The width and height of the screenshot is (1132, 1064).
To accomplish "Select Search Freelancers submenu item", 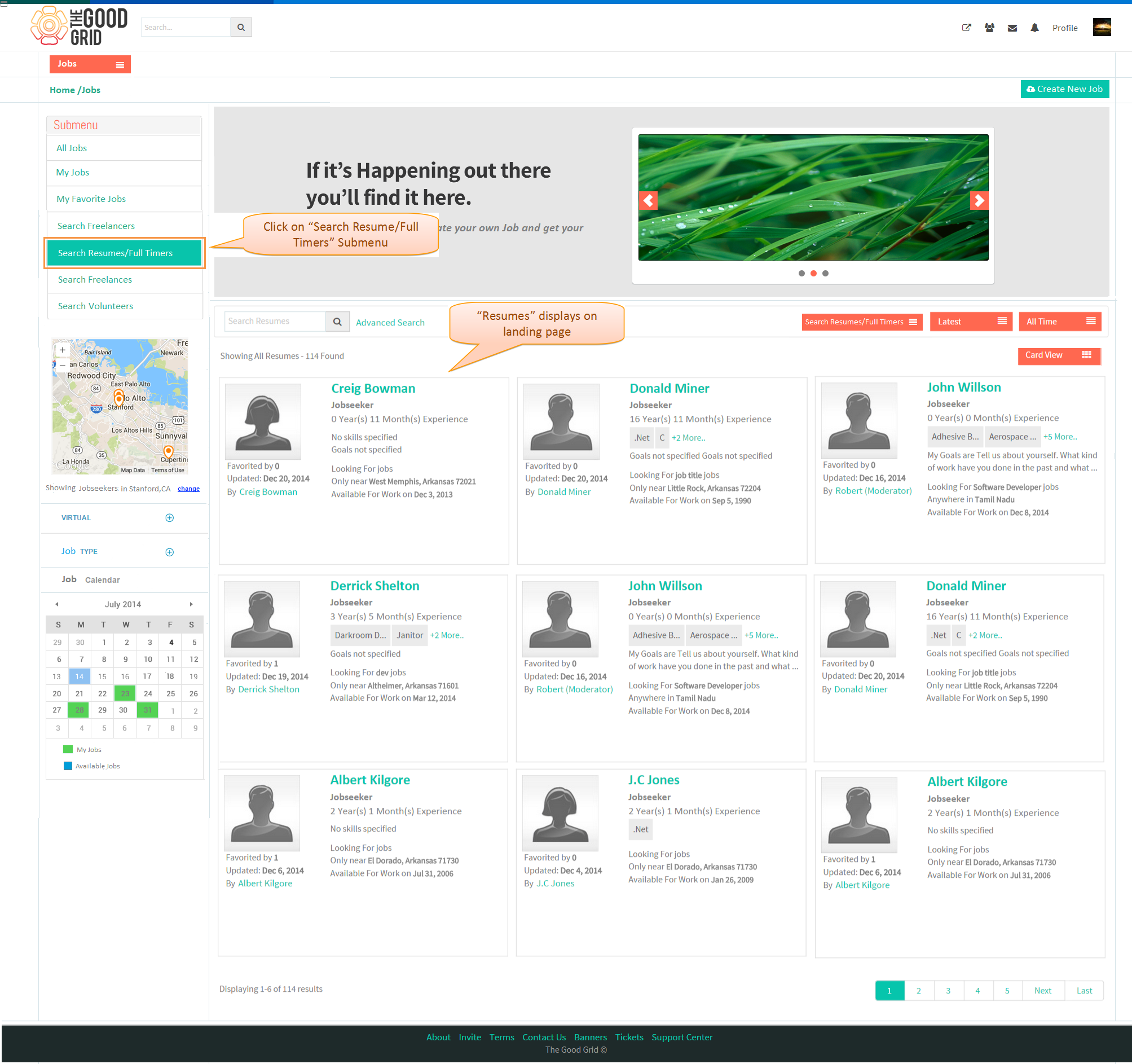I will [124, 226].
